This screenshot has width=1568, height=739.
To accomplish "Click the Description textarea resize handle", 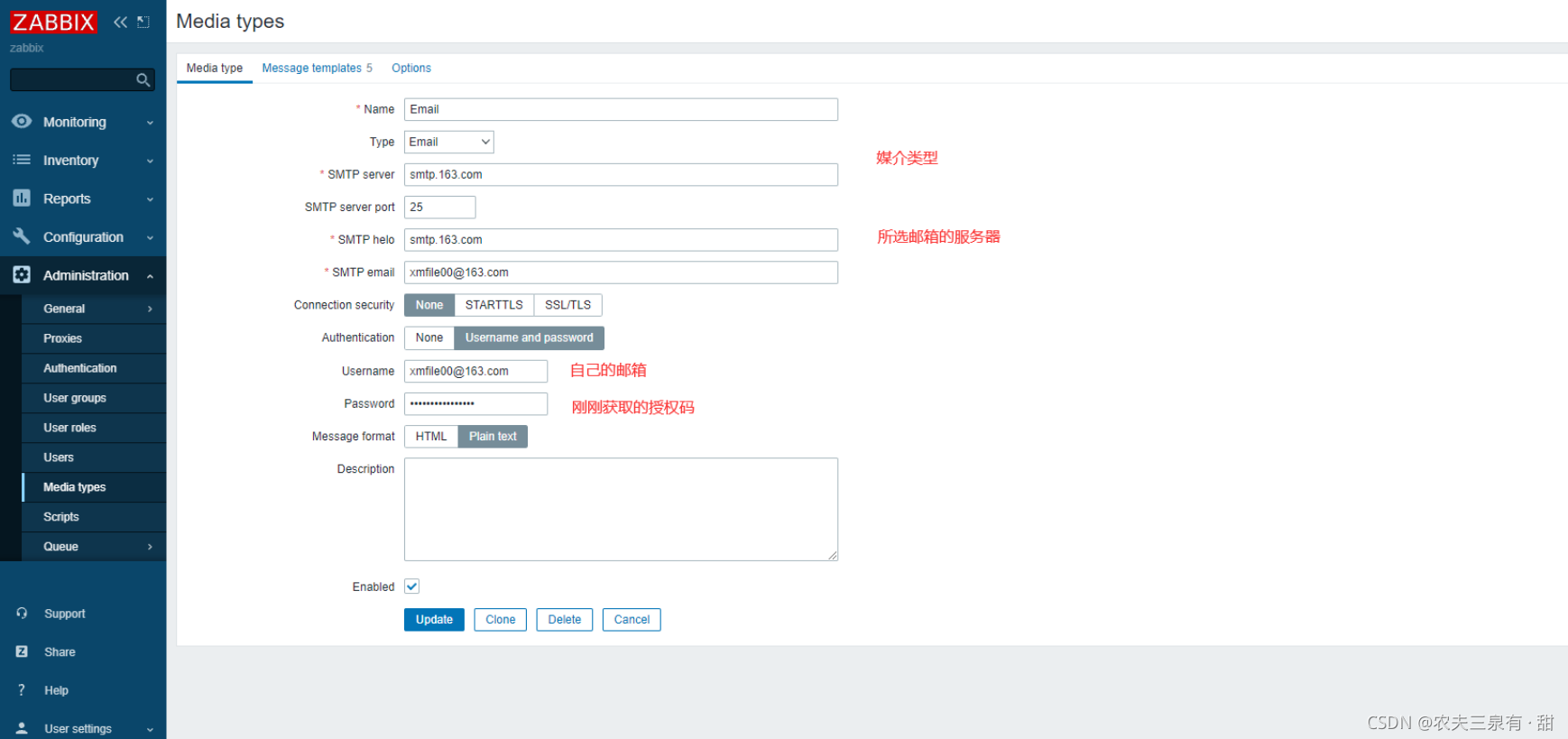I will pyautogui.click(x=833, y=556).
